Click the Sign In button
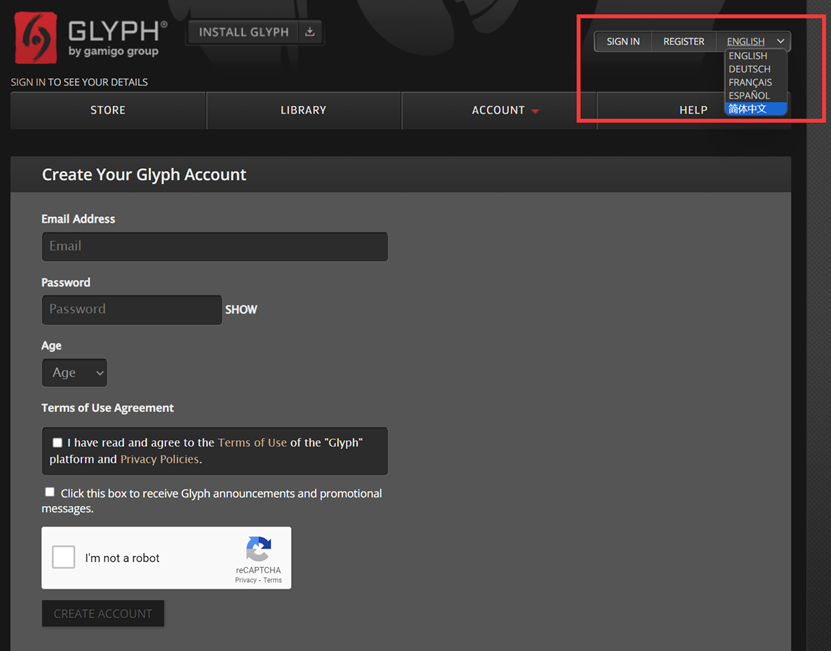831x651 pixels. tap(623, 41)
